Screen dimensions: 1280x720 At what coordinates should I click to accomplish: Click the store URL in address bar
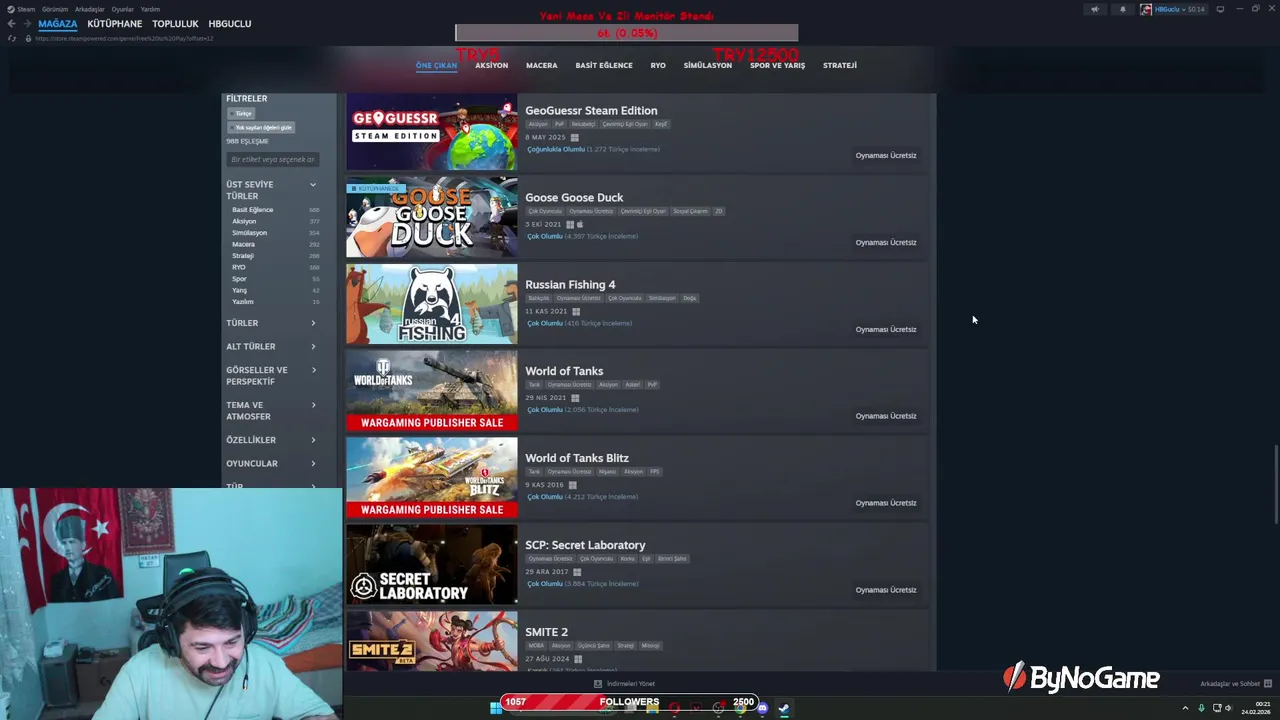124,38
